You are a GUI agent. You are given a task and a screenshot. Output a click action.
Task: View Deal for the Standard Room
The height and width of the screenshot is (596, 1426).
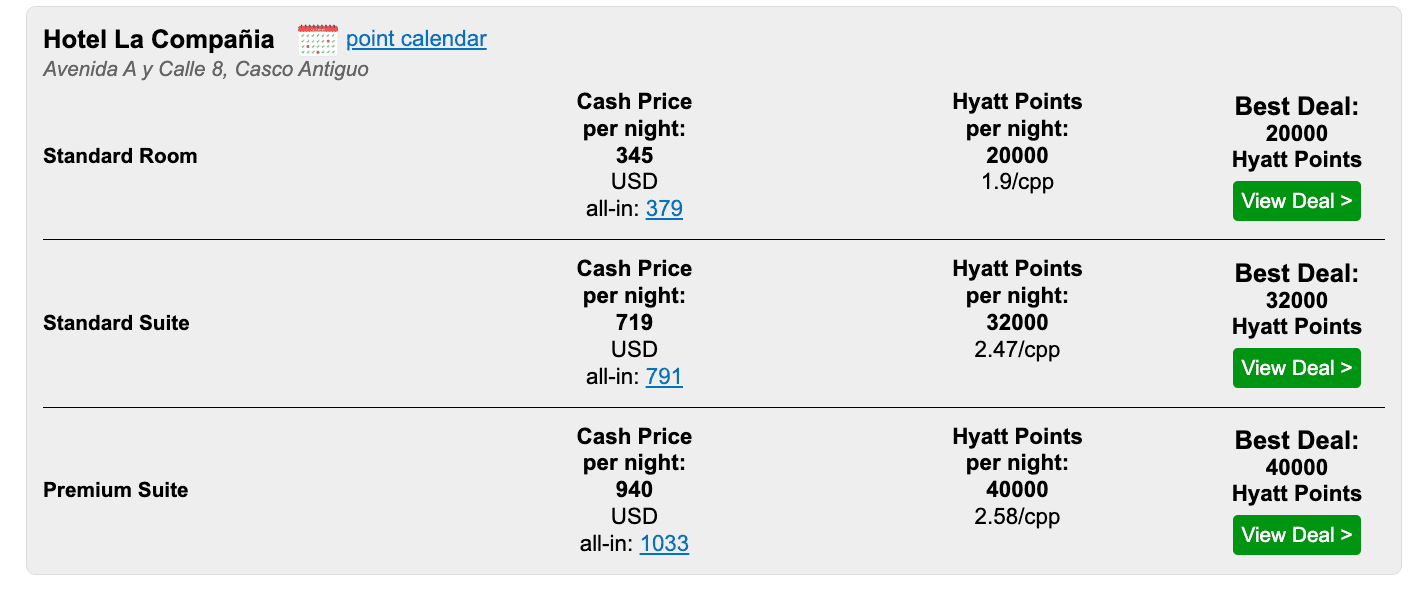[x=1296, y=201]
